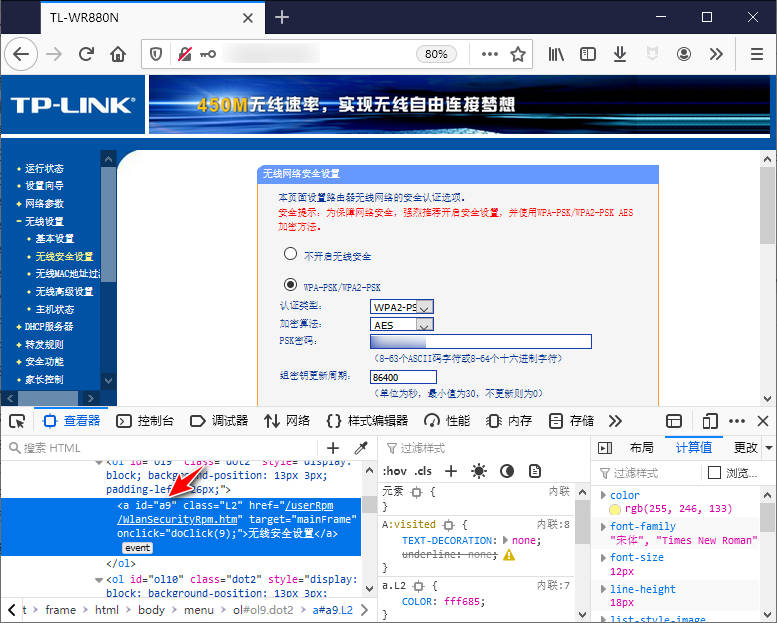The width and height of the screenshot is (777, 623).
Task: Open 无线高级设置 submenu item
Action: [x=64, y=291]
